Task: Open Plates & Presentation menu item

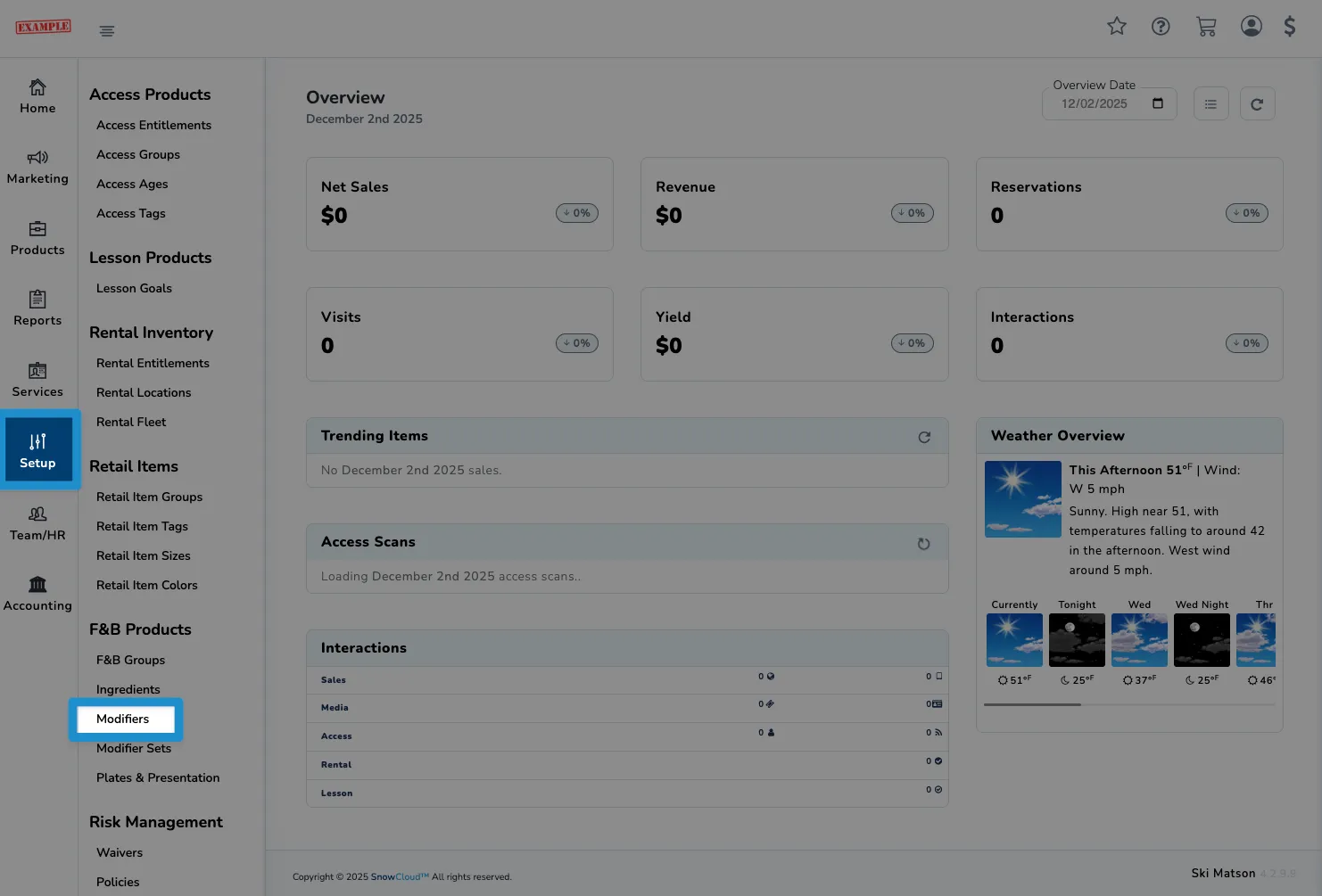Action: 158,778
